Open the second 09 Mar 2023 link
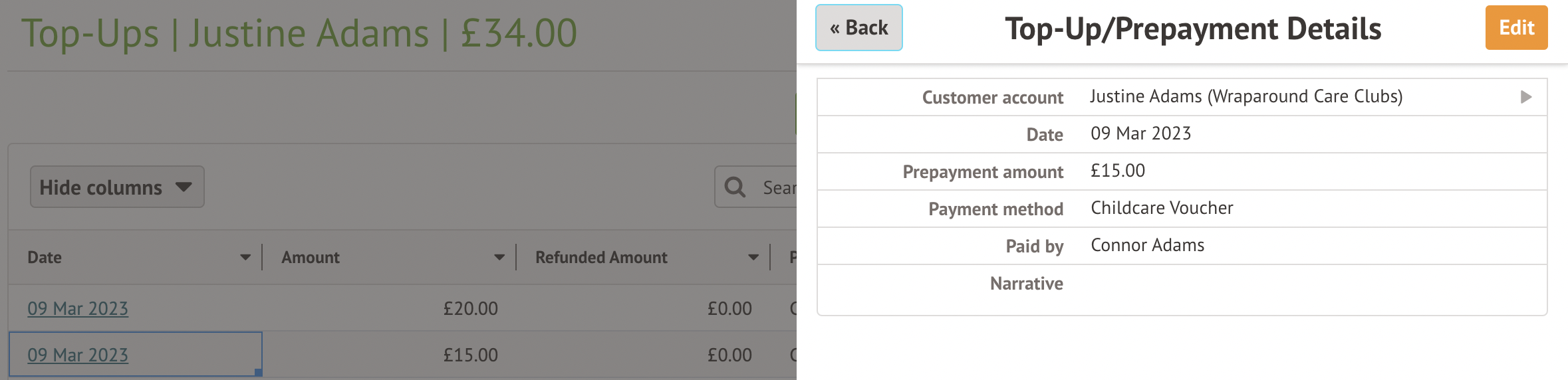This screenshot has width=1568, height=380. pos(78,355)
